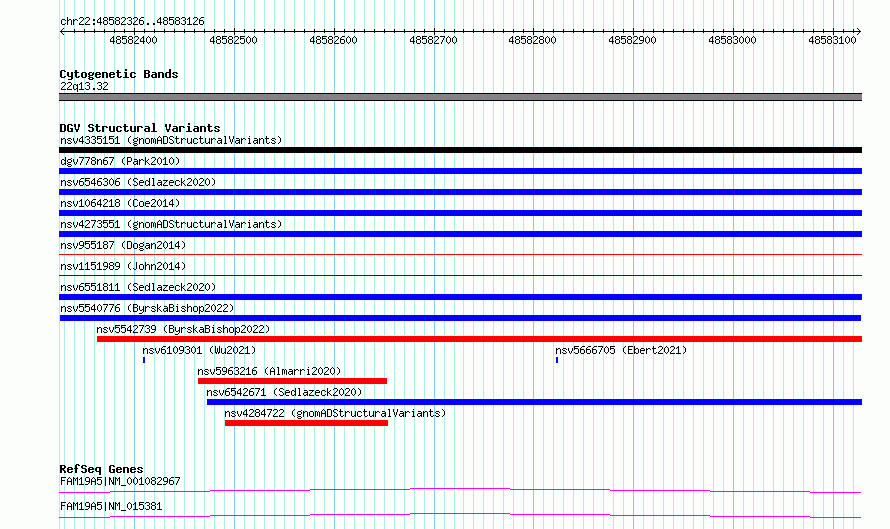Select the red nsv5963216 variant bar
The image size is (890, 529).
[292, 381]
